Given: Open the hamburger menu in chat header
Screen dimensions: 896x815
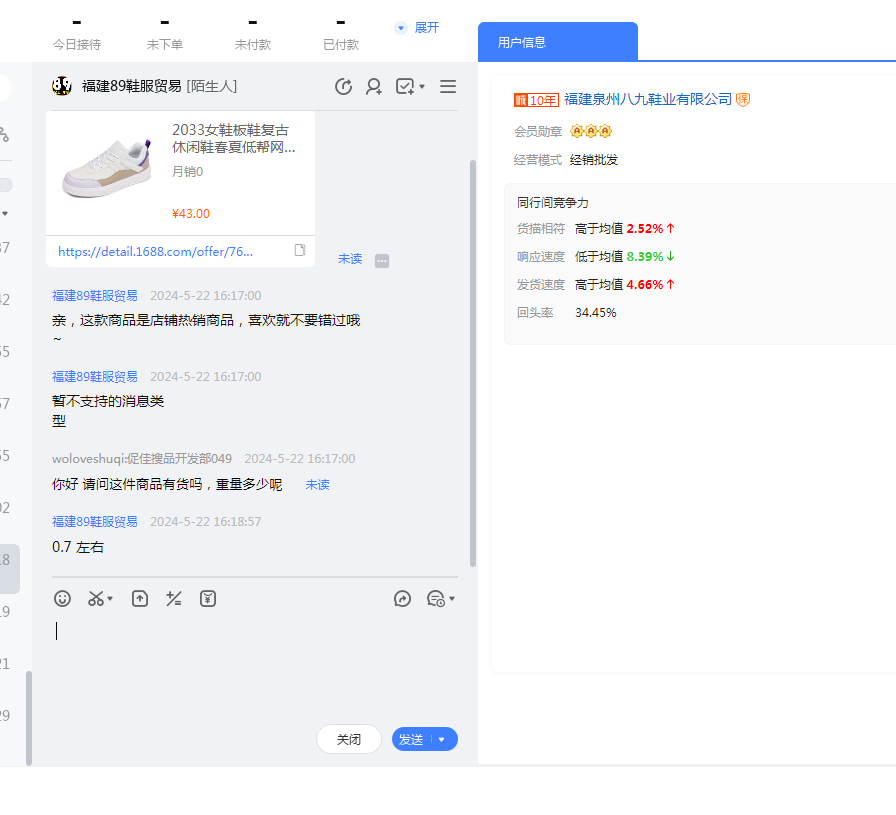Looking at the screenshot, I should [448, 87].
